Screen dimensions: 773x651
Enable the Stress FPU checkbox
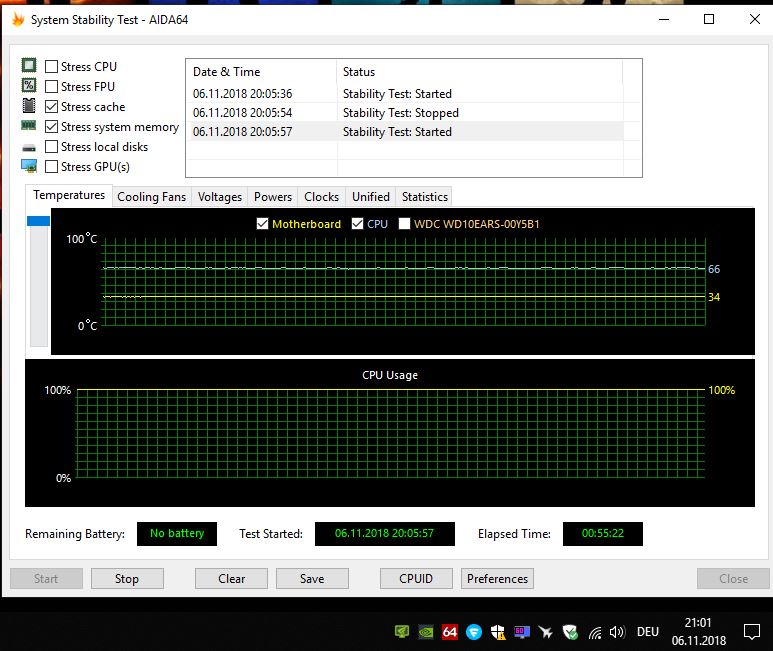coord(51,86)
